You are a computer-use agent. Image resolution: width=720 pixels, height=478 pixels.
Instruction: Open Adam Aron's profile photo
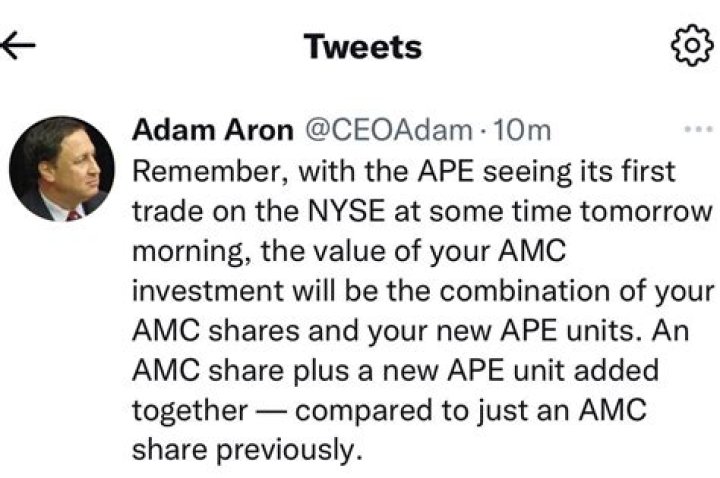(62, 168)
